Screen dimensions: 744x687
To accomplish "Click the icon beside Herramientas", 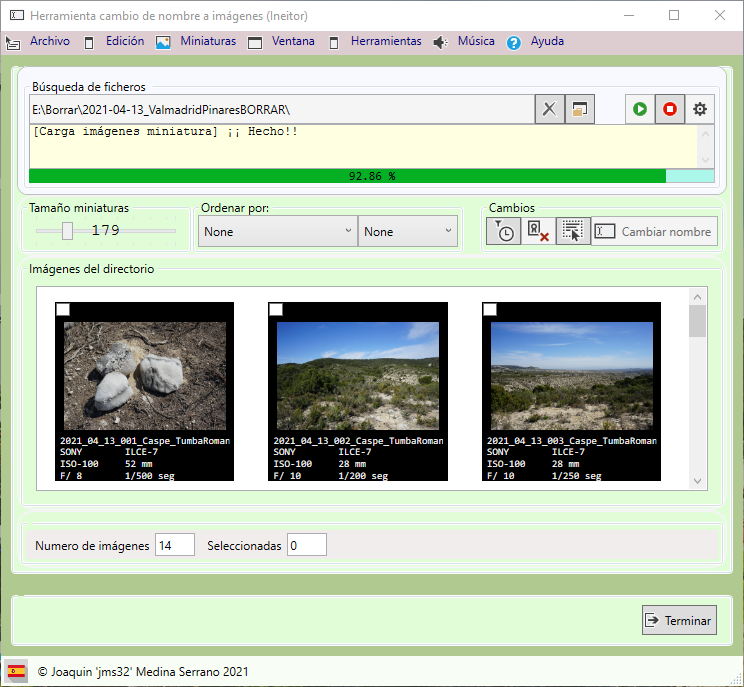I will click(334, 43).
